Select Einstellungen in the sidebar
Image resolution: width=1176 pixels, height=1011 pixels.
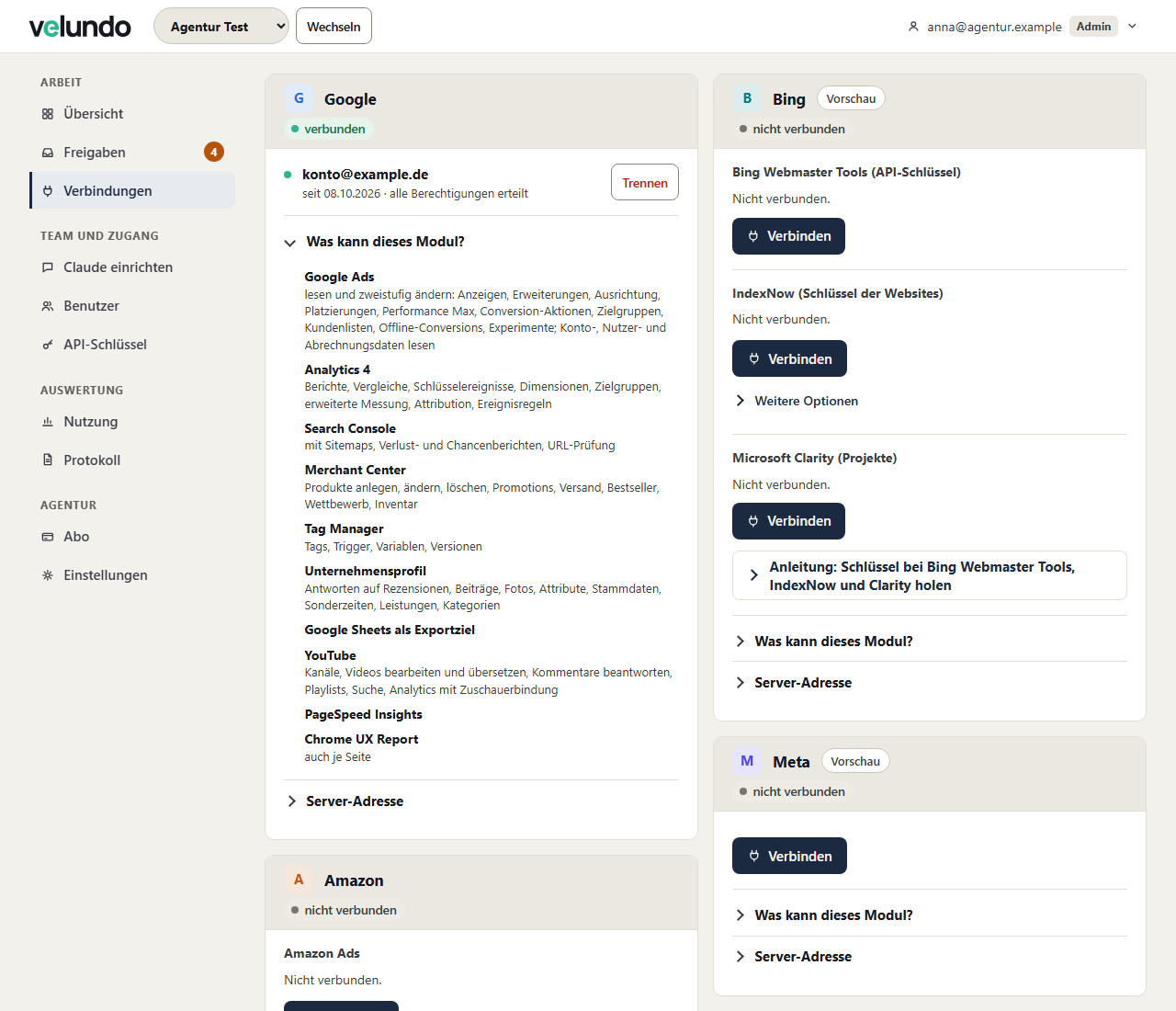tap(132, 575)
